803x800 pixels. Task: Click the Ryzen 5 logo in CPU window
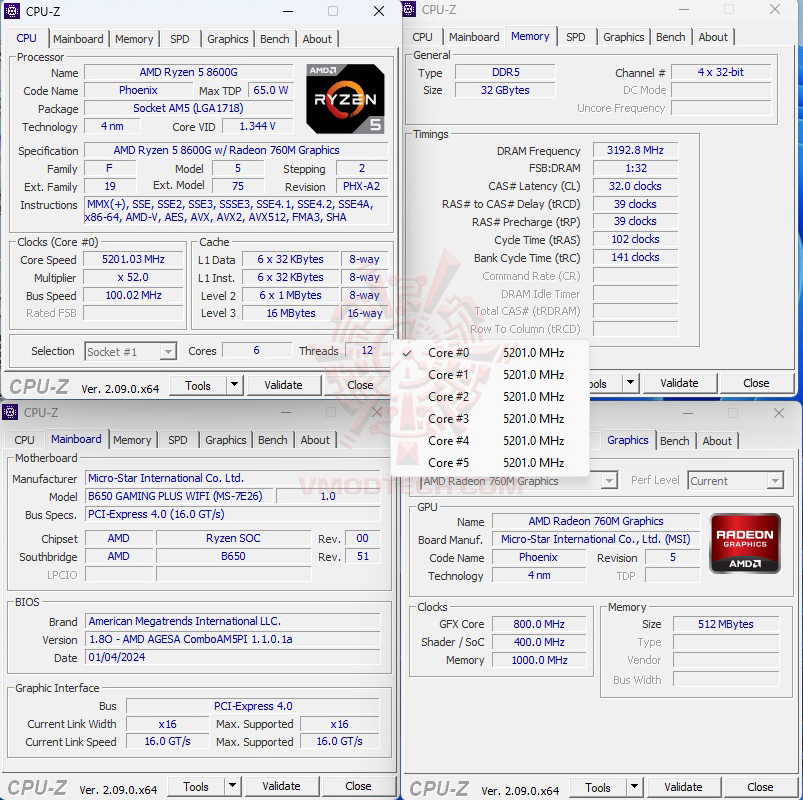345,99
